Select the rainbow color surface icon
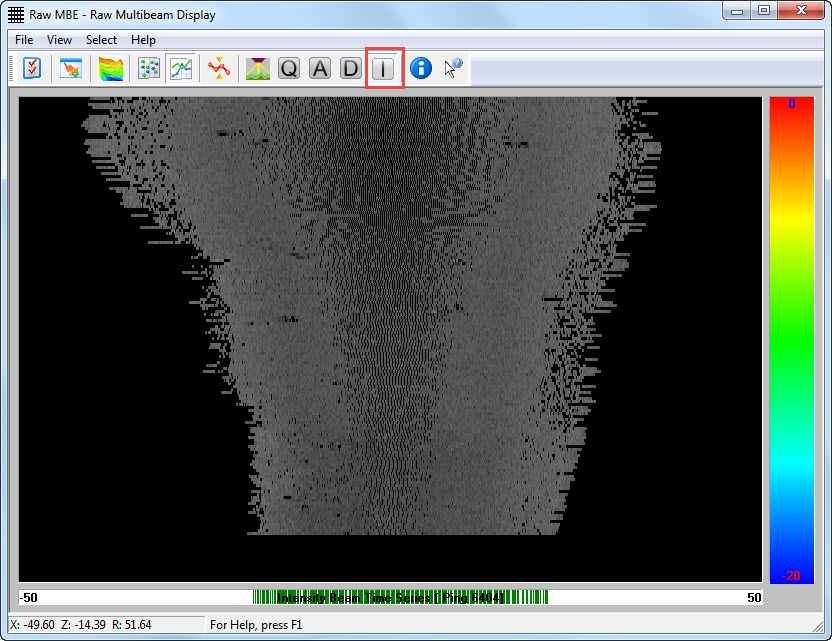 111,68
